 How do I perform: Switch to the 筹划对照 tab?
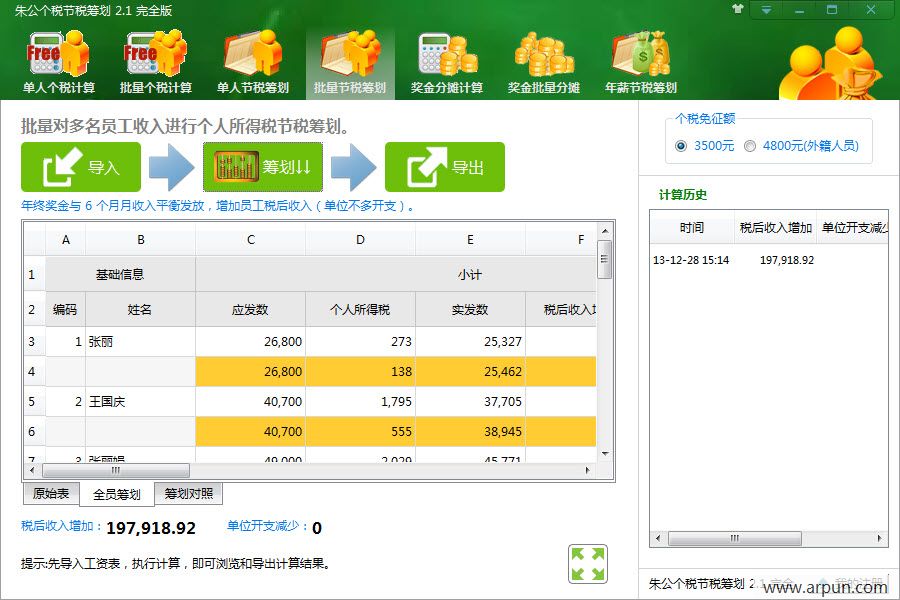pyautogui.click(x=189, y=493)
